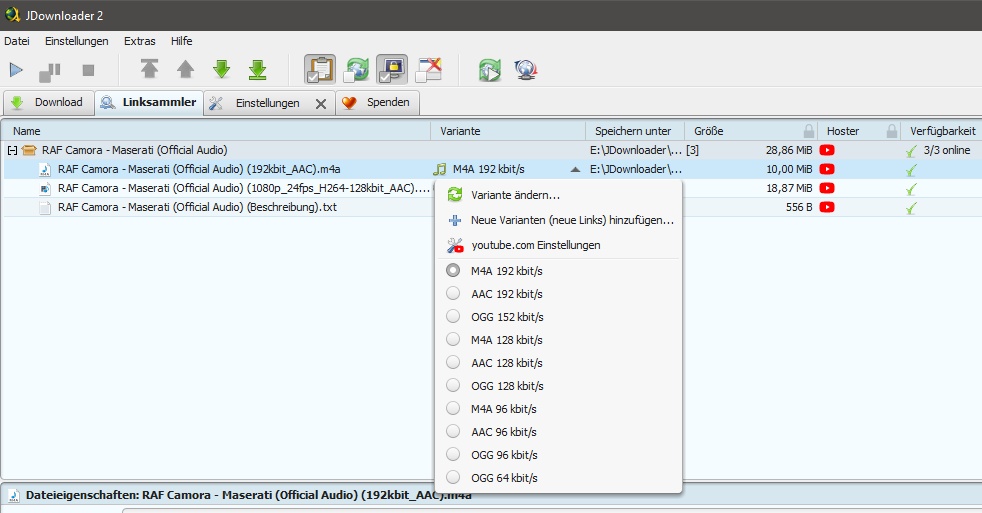Open the Datei menu
Image resolution: width=982 pixels, height=513 pixels.
click(x=17, y=41)
